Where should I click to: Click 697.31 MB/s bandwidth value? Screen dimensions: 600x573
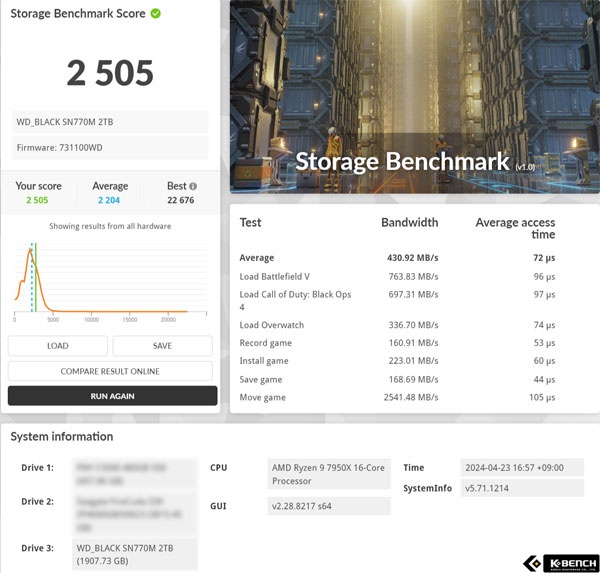[x=413, y=294]
